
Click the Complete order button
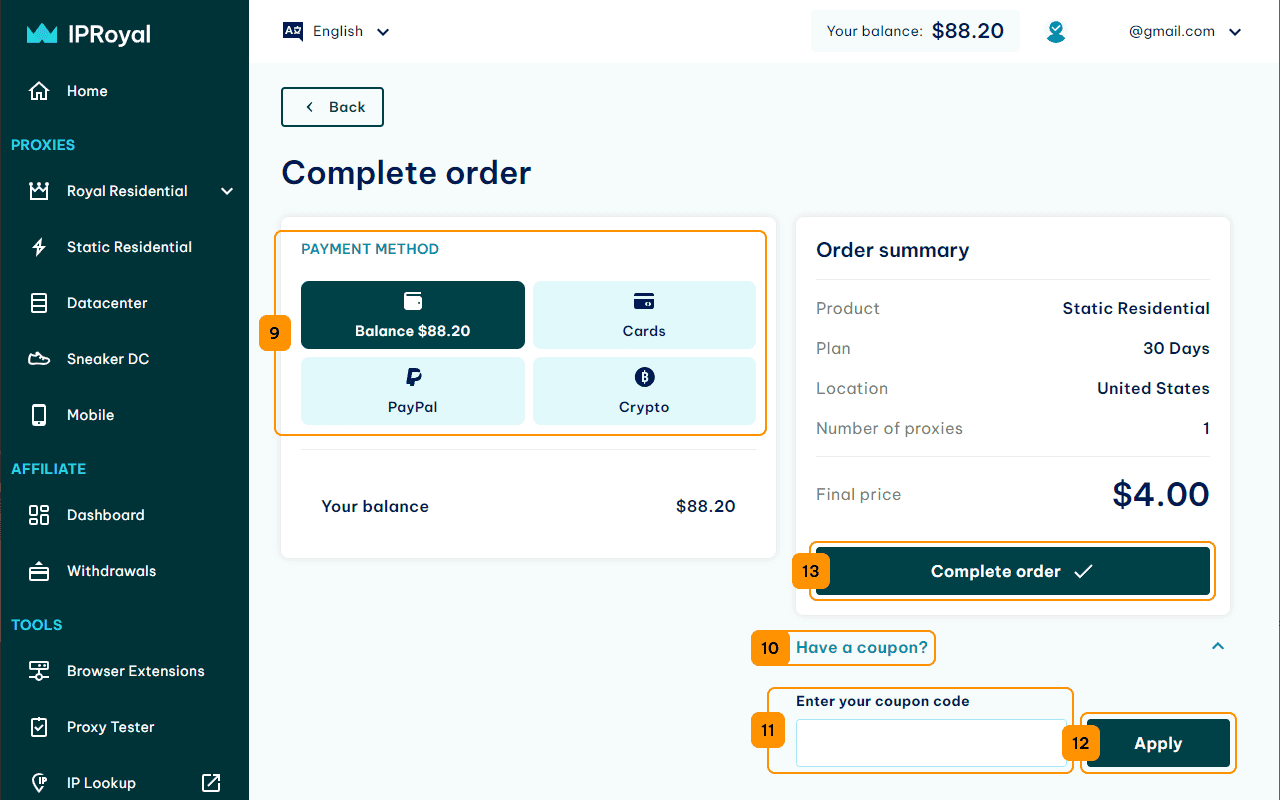pos(1013,571)
